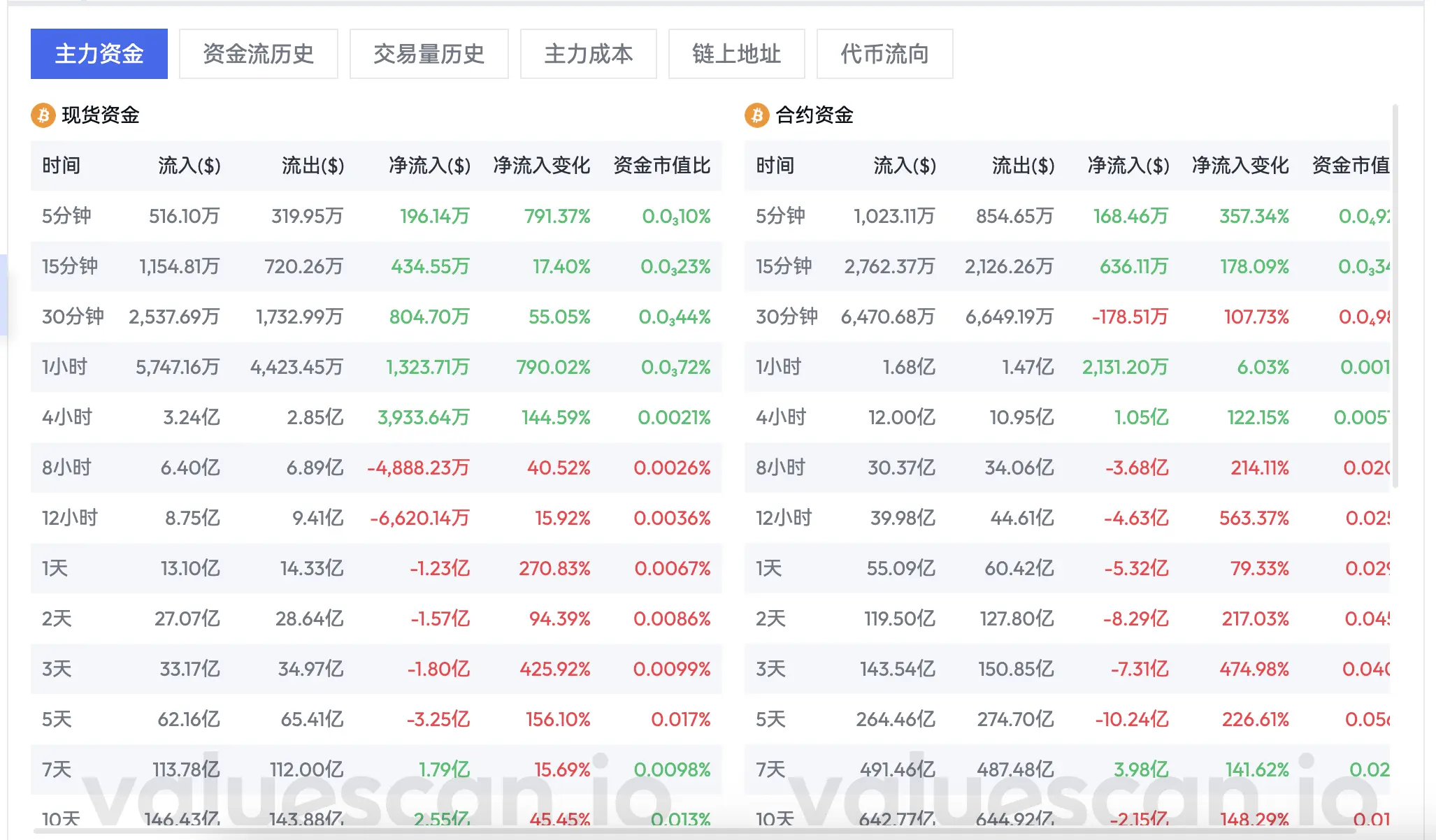Click 流入($) header in contract table
Viewport: 1436px width, 840px height.
pos(905,166)
